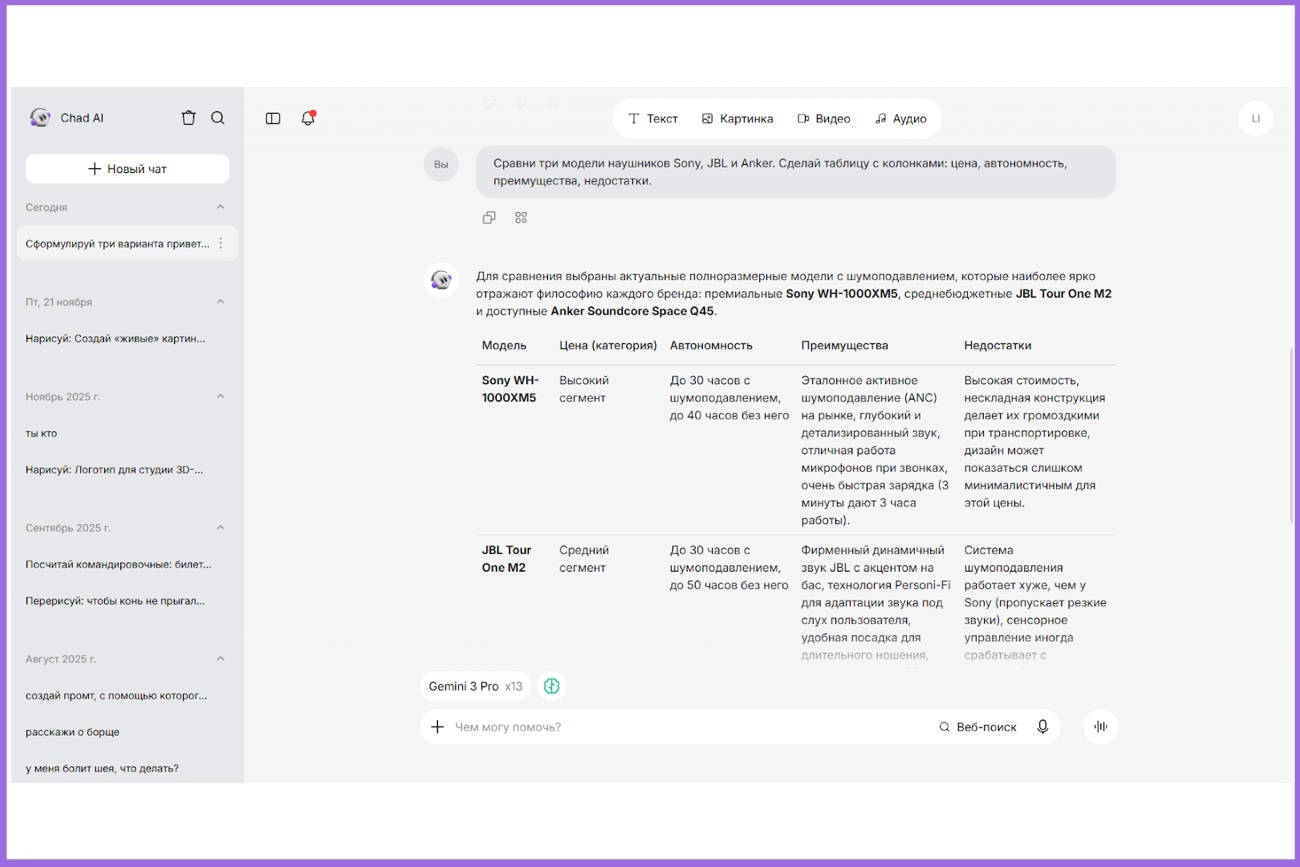Screen dimensions: 1300x867
Task: Click the microphone icon in input field
Action: click(x=1042, y=727)
